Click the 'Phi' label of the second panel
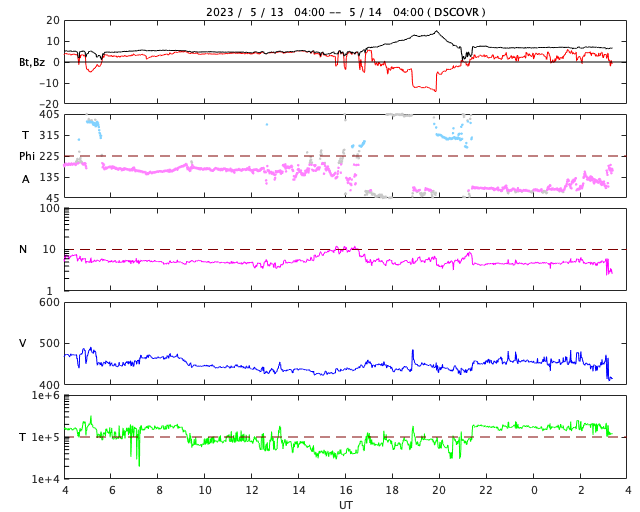This screenshot has height=512, width=640. (27, 156)
